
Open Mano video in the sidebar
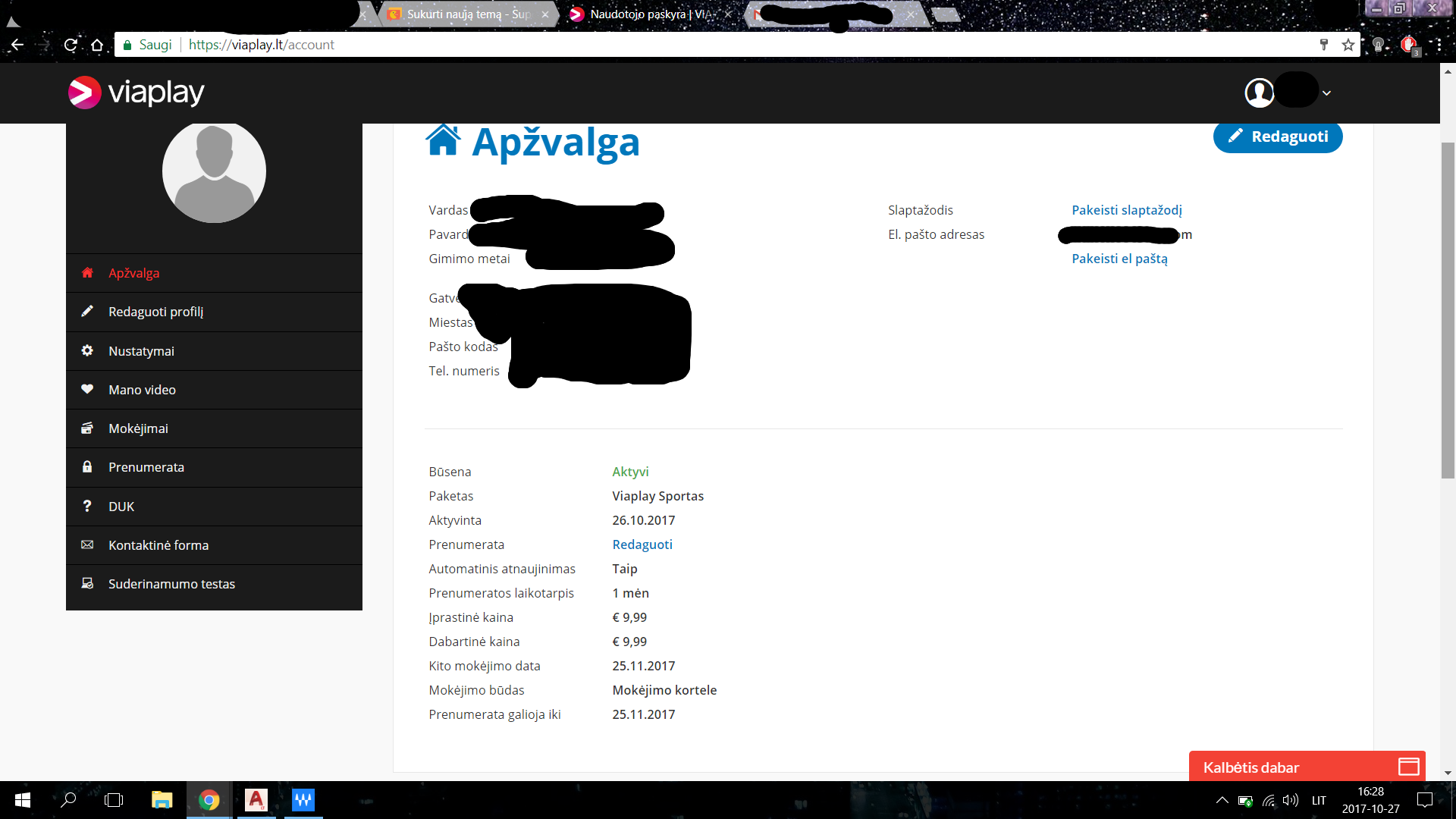[x=214, y=390]
